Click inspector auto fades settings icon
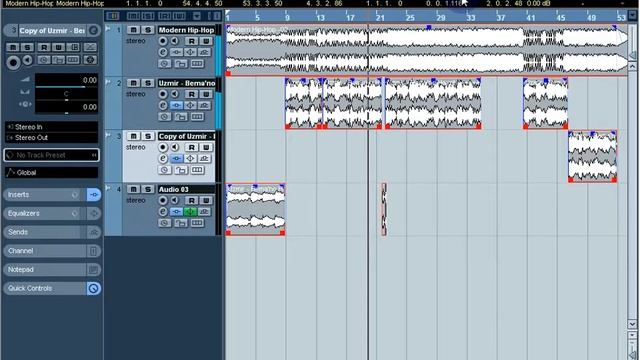This screenshot has height=360, width=640. (x=90, y=47)
